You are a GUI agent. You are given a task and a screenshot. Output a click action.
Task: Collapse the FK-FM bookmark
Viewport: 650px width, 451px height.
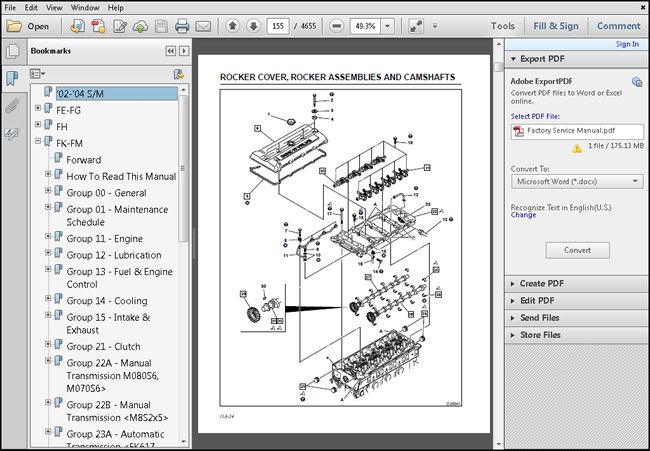tap(38, 141)
